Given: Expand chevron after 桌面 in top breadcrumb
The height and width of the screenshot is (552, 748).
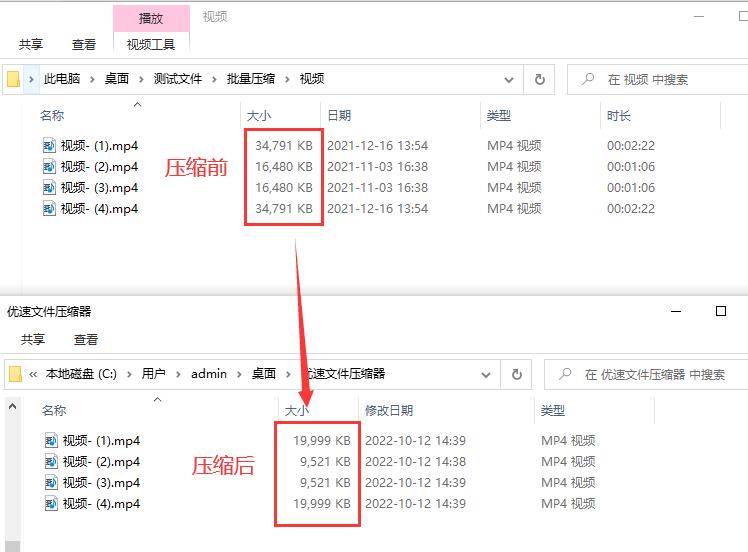Looking at the screenshot, I should pyautogui.click(x=141, y=79).
